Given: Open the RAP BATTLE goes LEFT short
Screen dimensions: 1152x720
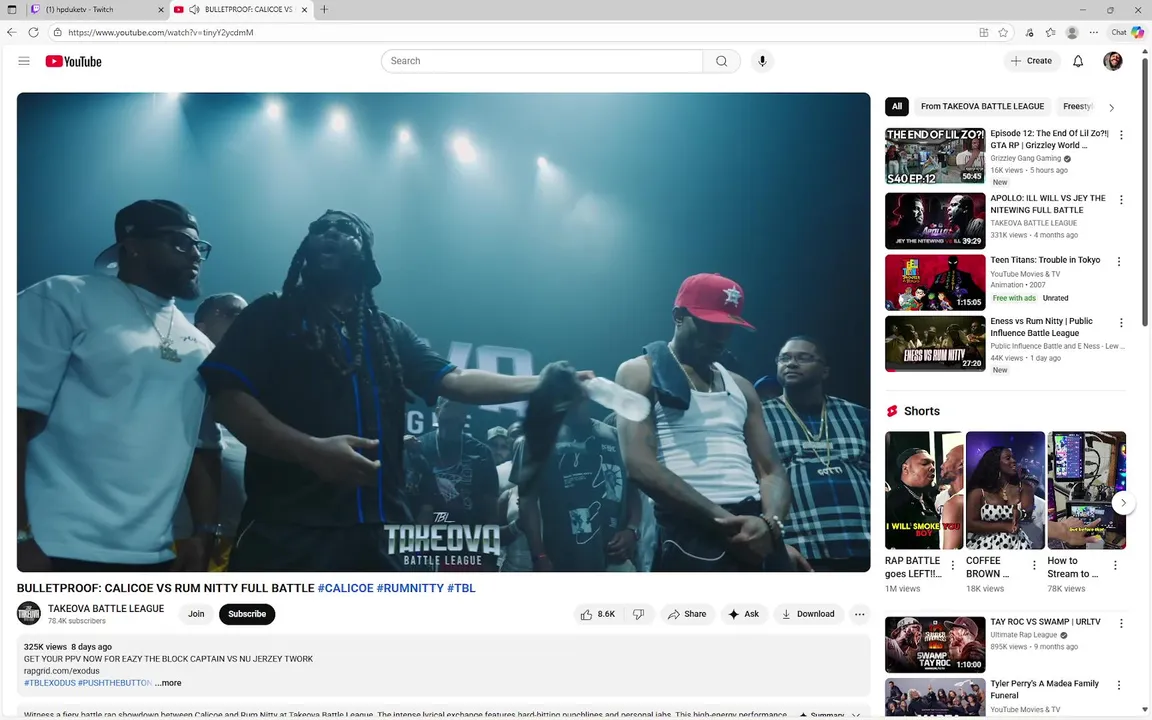Looking at the screenshot, I should click(x=924, y=490).
